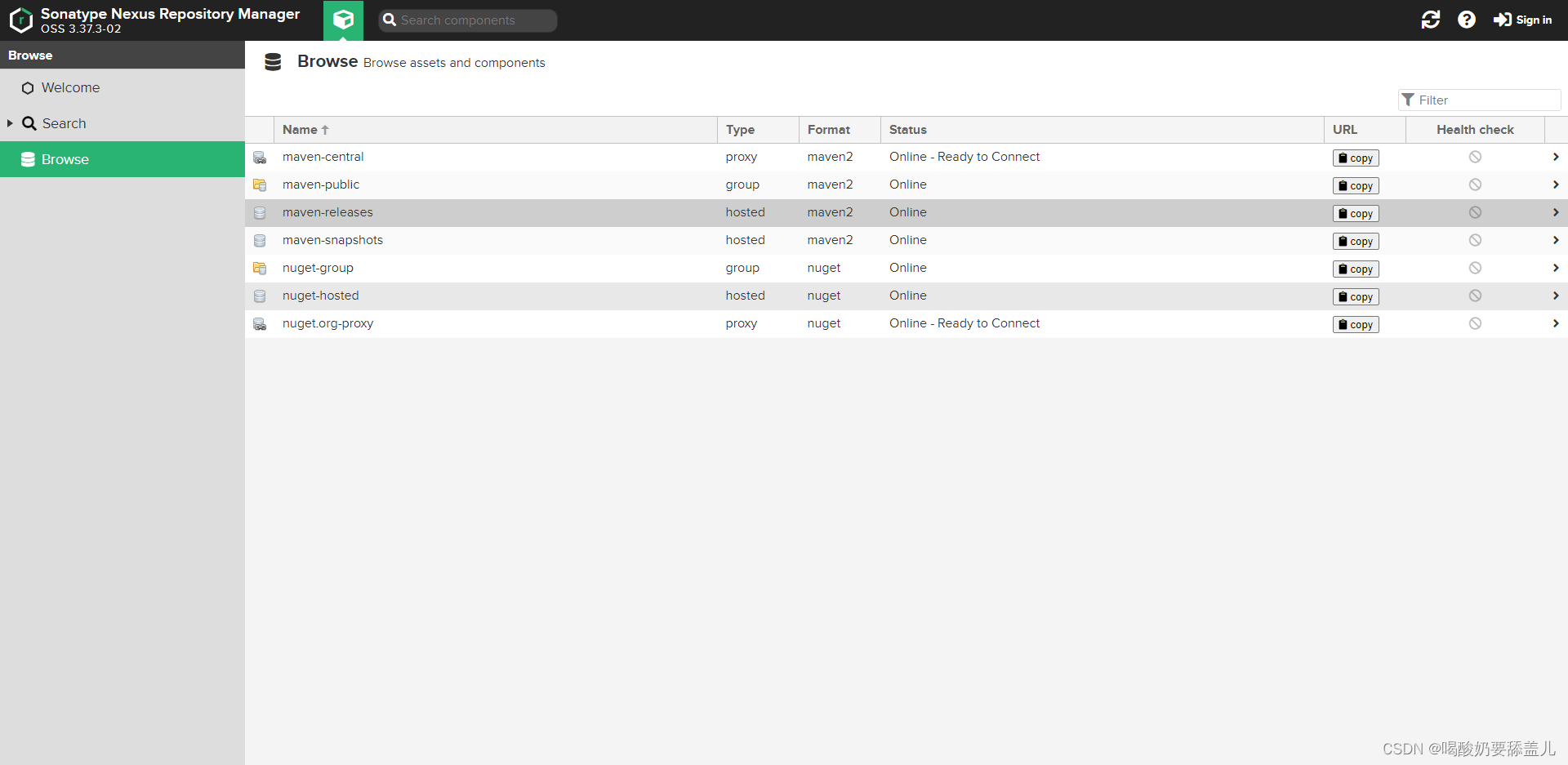This screenshot has height=765, width=1568.
Task: Click health check icon for maven-central
Action: (1475, 157)
